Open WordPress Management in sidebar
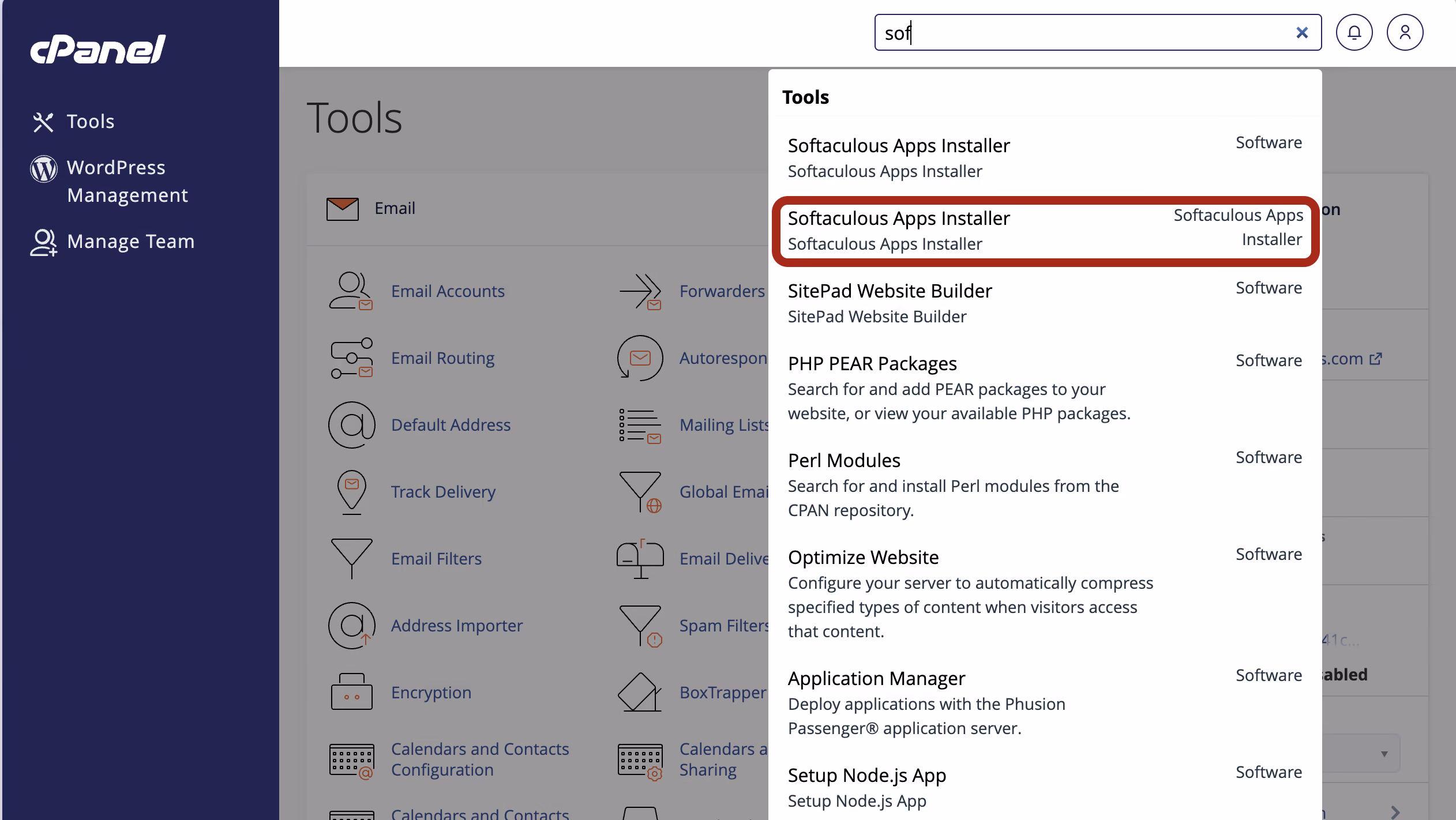The width and height of the screenshot is (1456, 820). tap(127, 181)
